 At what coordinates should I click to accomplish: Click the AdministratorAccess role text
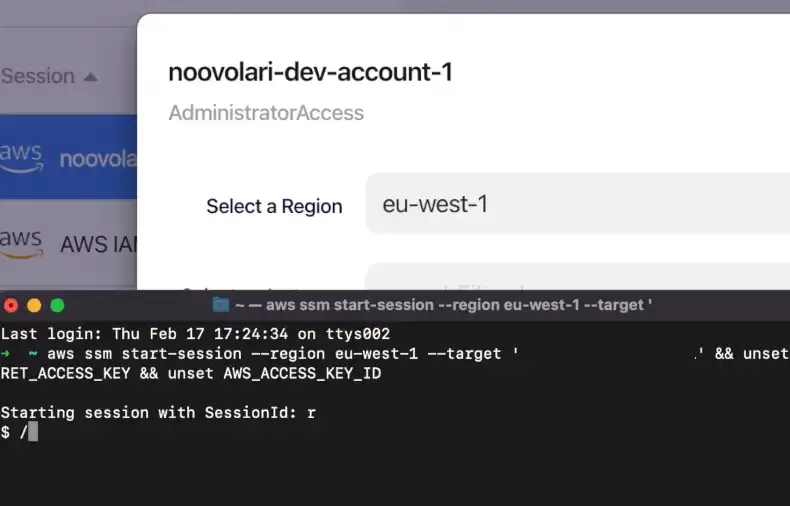[x=266, y=113]
